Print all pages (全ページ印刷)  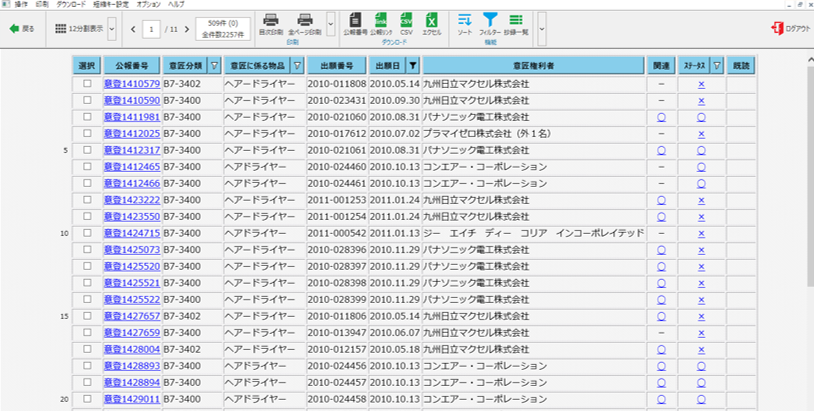tap(305, 24)
